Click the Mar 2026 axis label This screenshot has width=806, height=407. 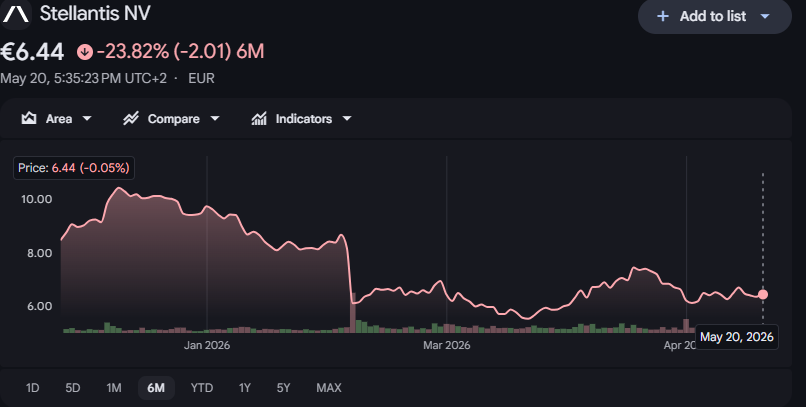[446, 345]
